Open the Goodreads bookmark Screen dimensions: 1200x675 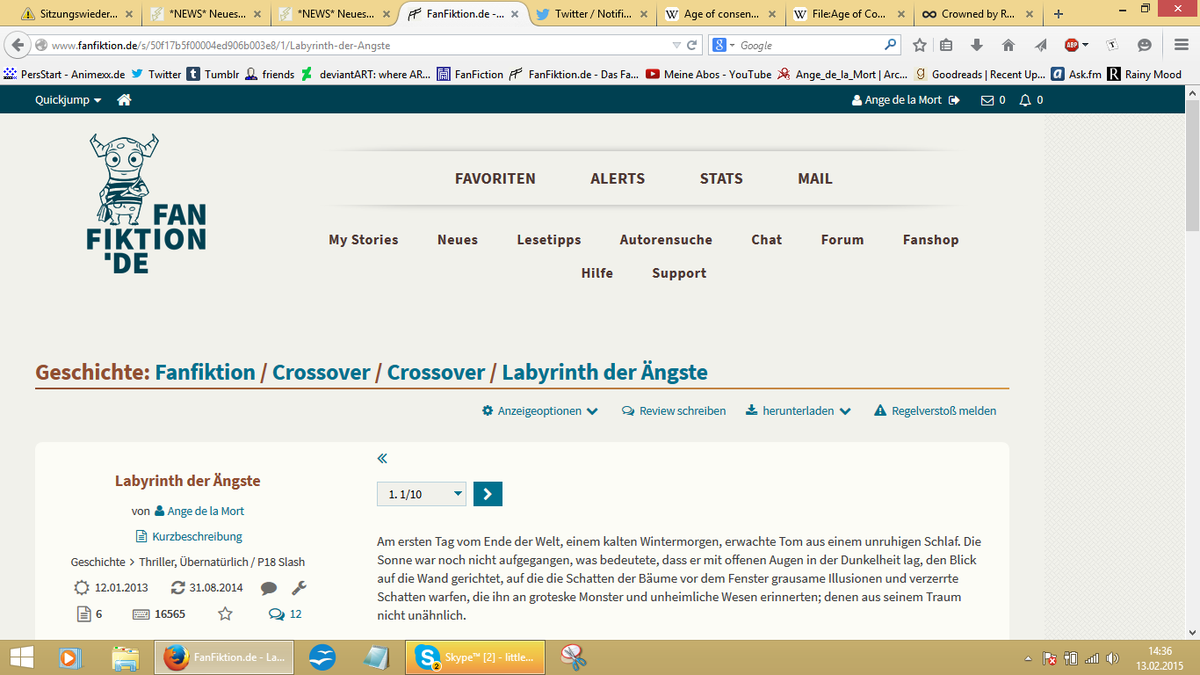(980, 74)
